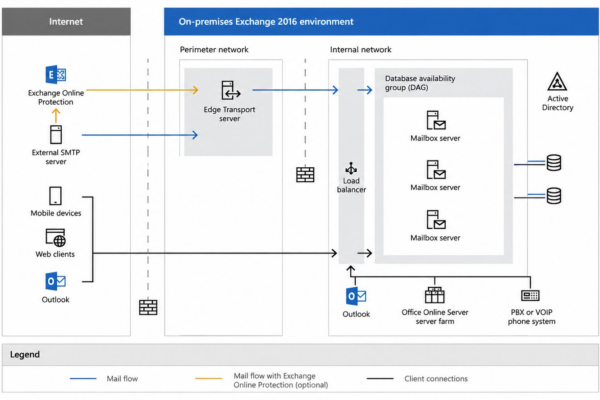
Task: Click the Perimeter network label
Action: point(214,49)
